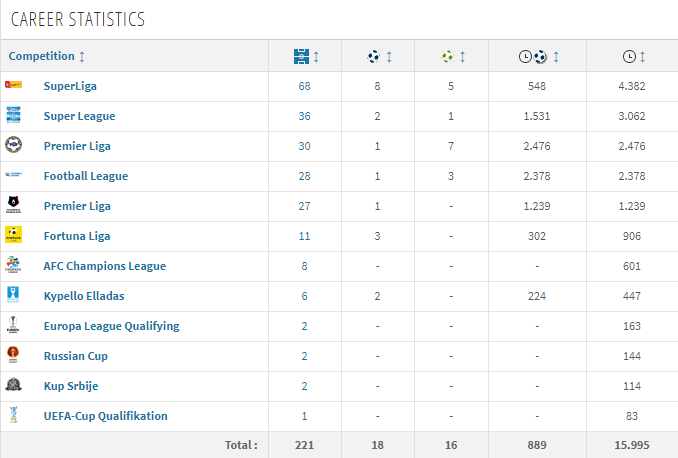Sort by minutes played clock icon column
The image size is (678, 458).
click(629, 57)
